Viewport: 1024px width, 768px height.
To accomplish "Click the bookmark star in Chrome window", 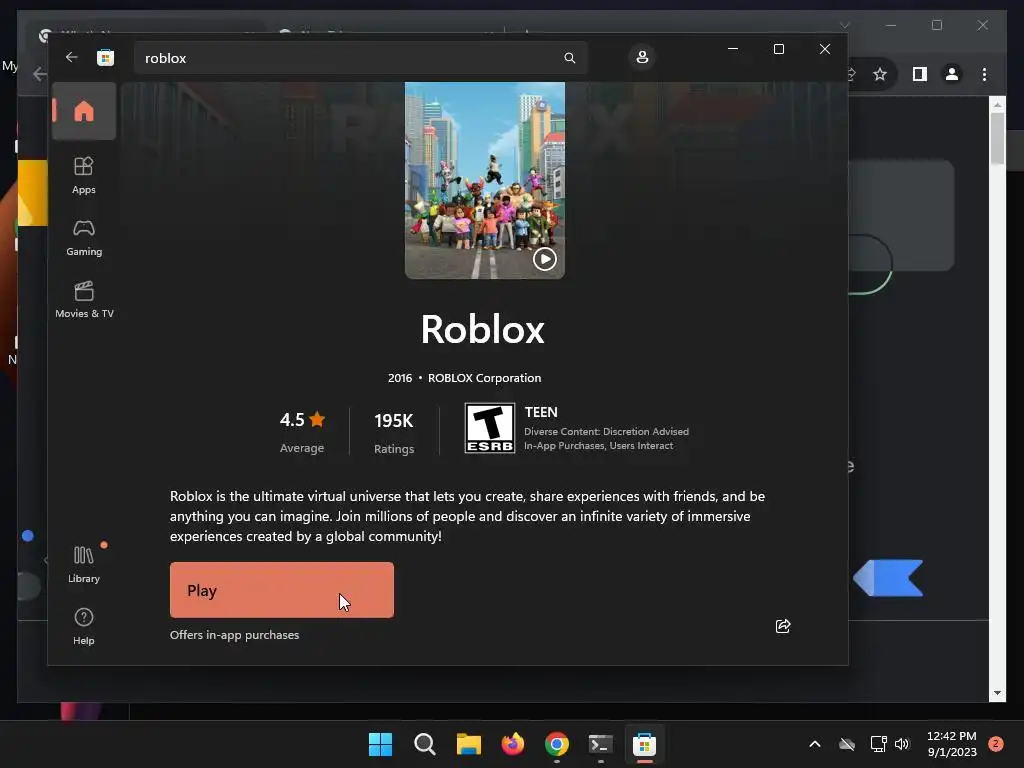I will pos(880,74).
